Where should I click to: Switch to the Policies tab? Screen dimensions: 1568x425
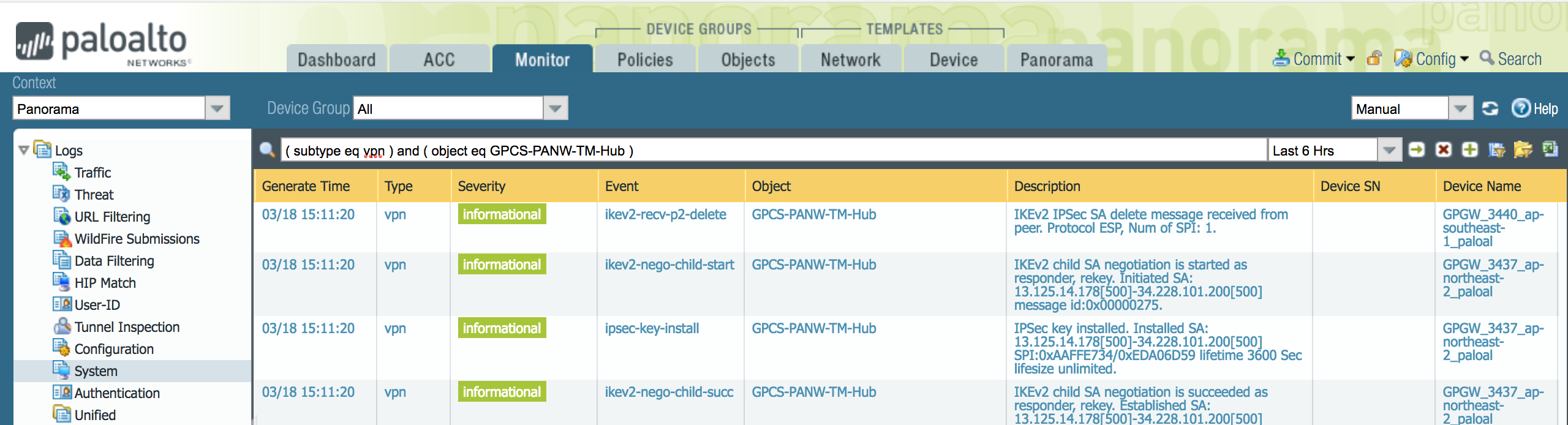tap(645, 59)
